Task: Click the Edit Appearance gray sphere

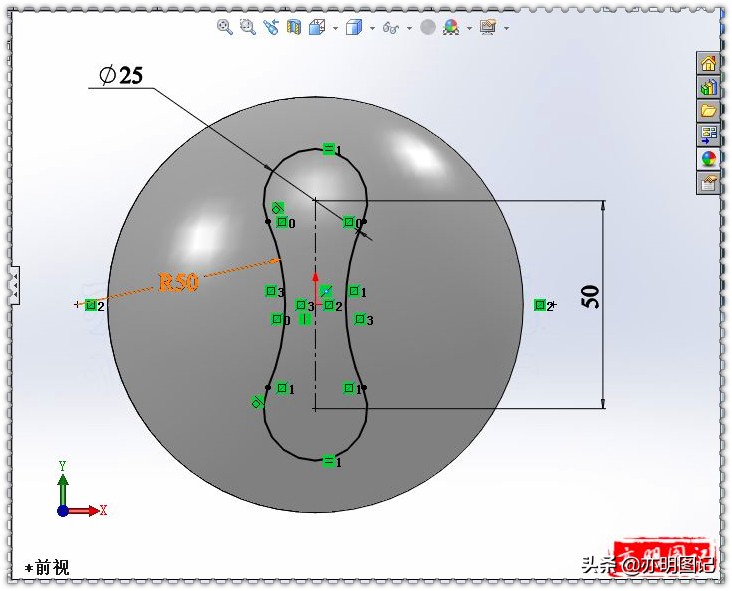Action: click(x=428, y=27)
